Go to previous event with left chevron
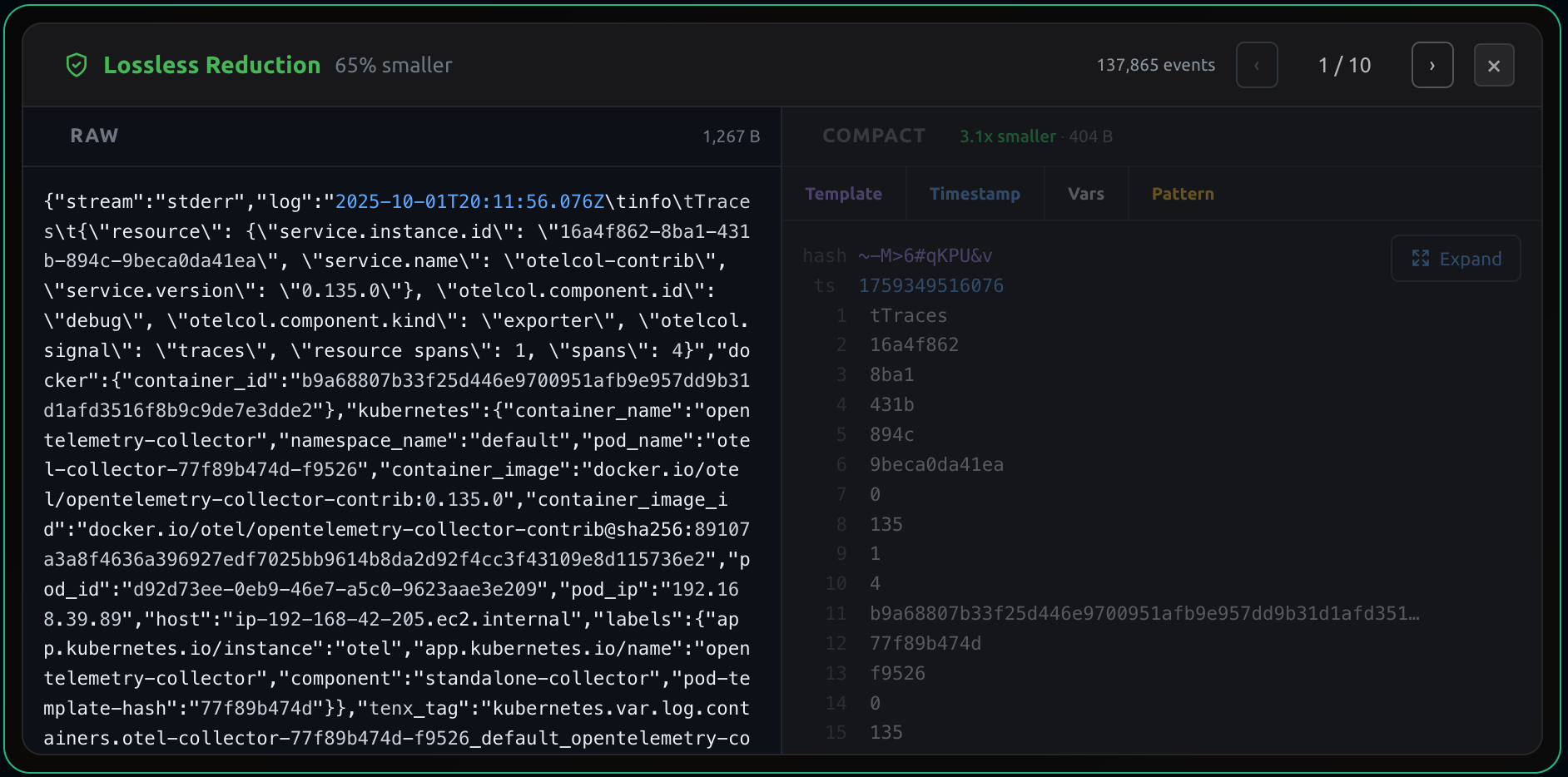 pyautogui.click(x=1257, y=65)
